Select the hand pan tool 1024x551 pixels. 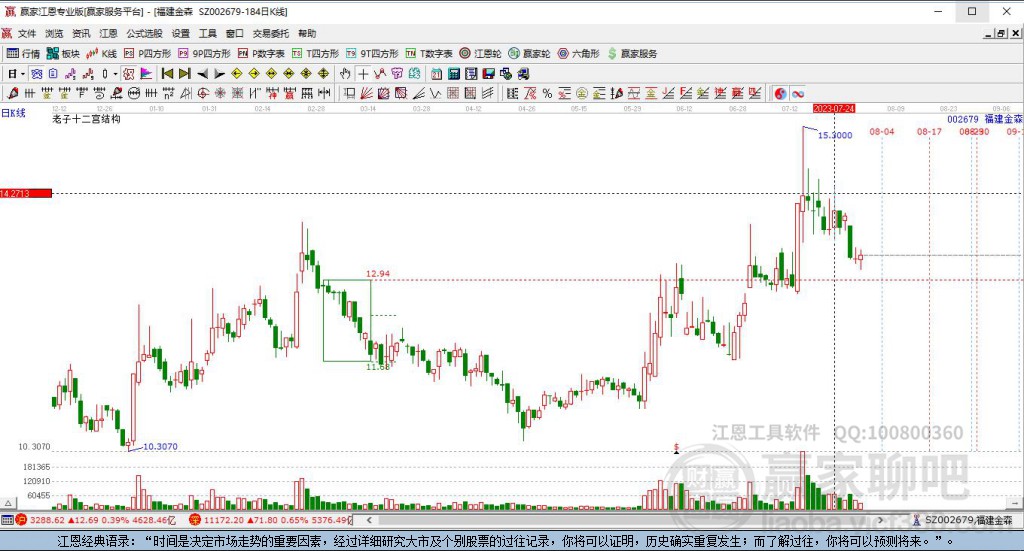(345, 74)
